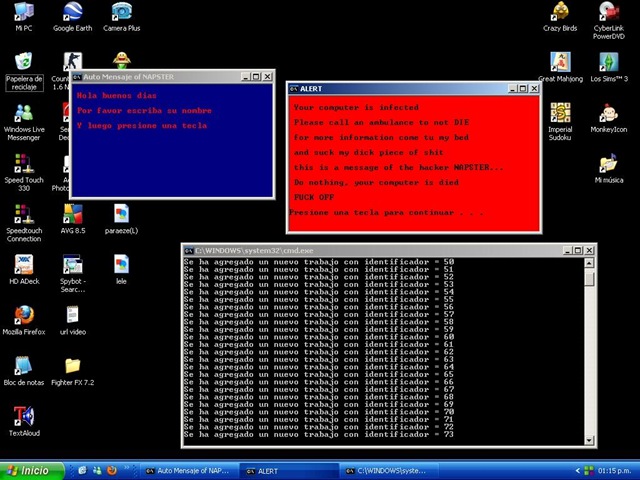The width and height of the screenshot is (640, 480).
Task: Expand hidden system tray icons arrow
Action: [x=577, y=471]
